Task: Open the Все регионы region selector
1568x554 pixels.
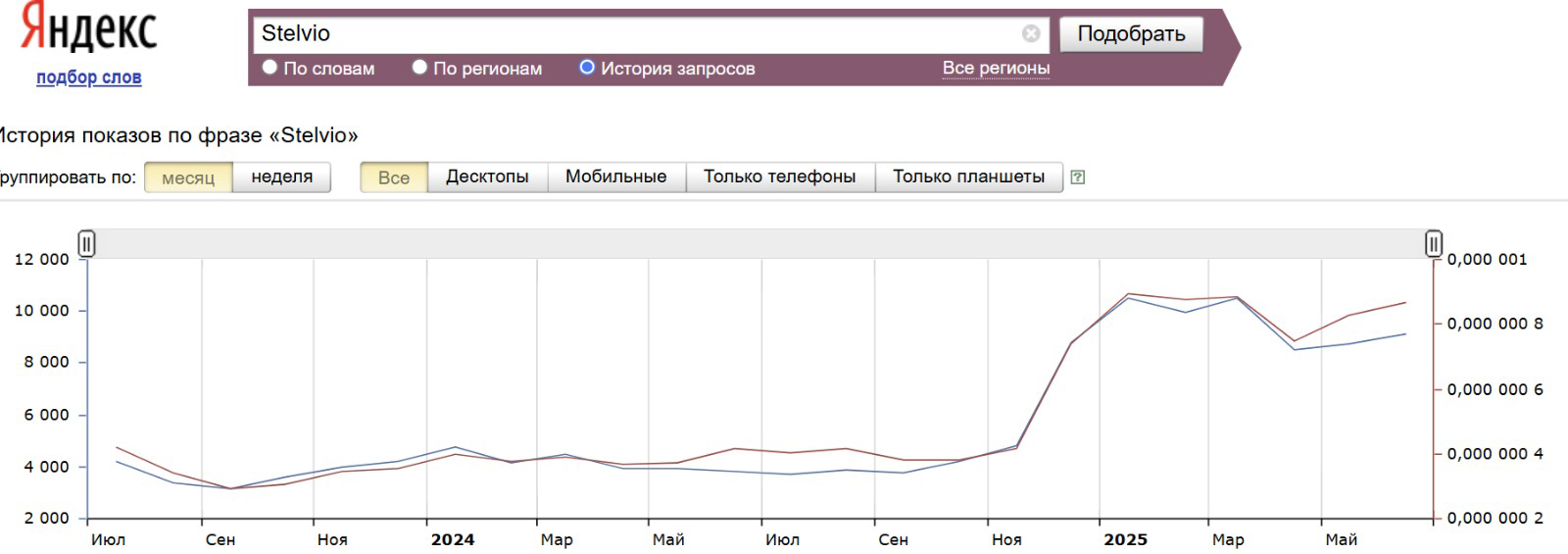Action: pos(996,68)
